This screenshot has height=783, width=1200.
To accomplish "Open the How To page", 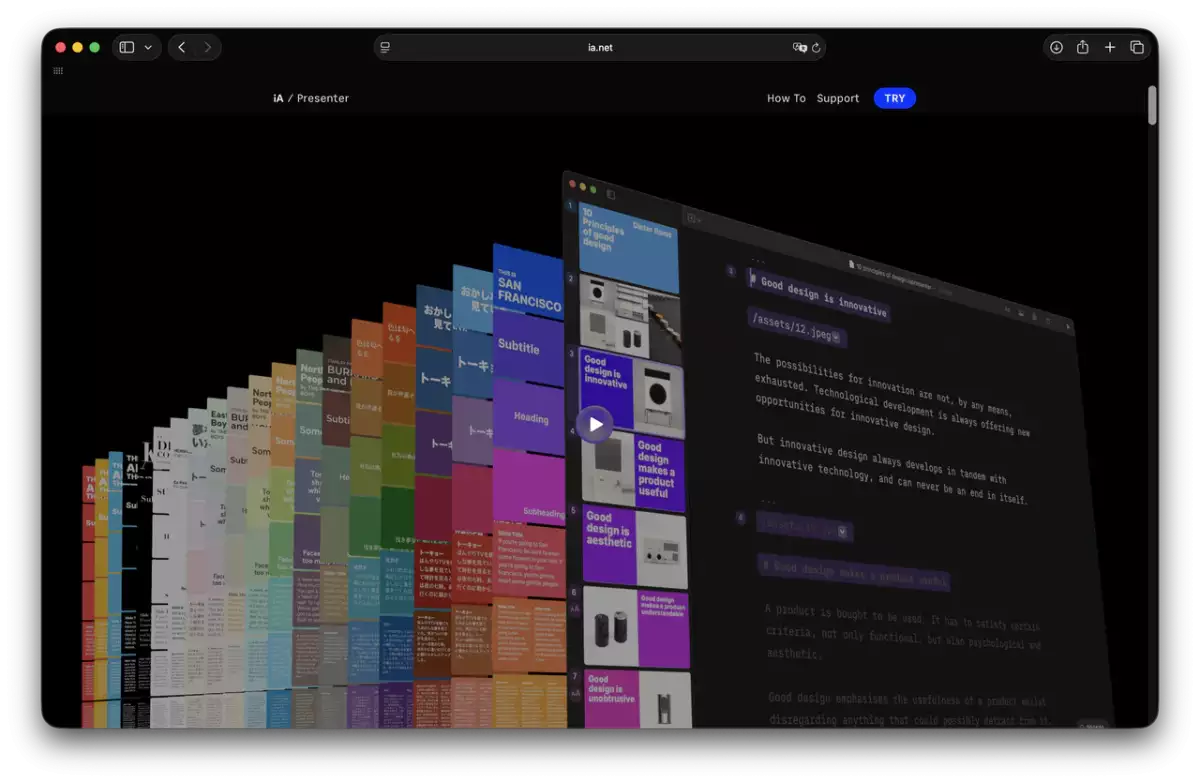I will (x=786, y=98).
